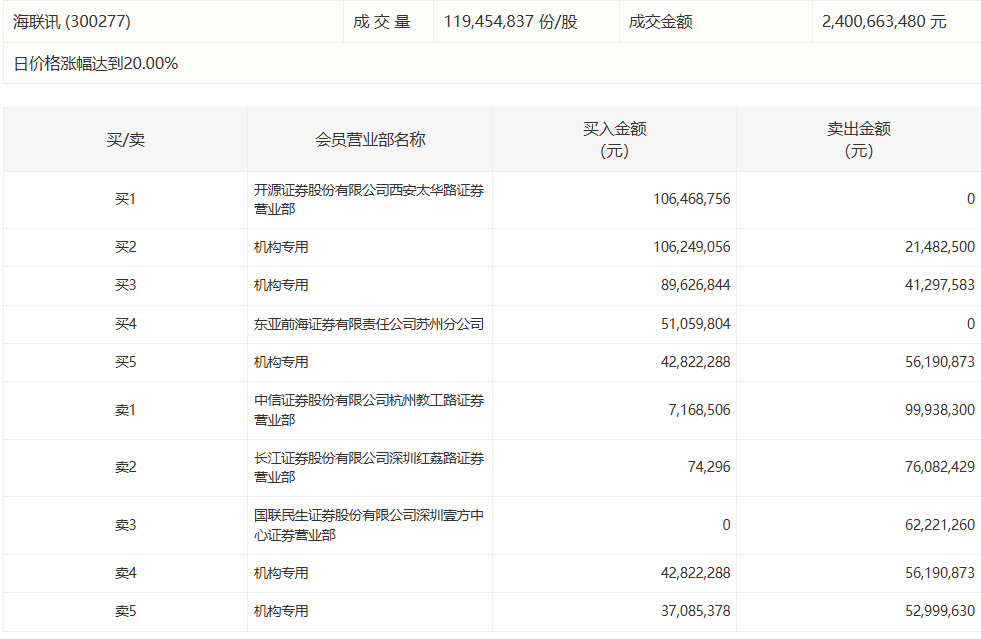
Task: Click the 成交金额 value 2,400,663,480 元
Action: click(883, 21)
